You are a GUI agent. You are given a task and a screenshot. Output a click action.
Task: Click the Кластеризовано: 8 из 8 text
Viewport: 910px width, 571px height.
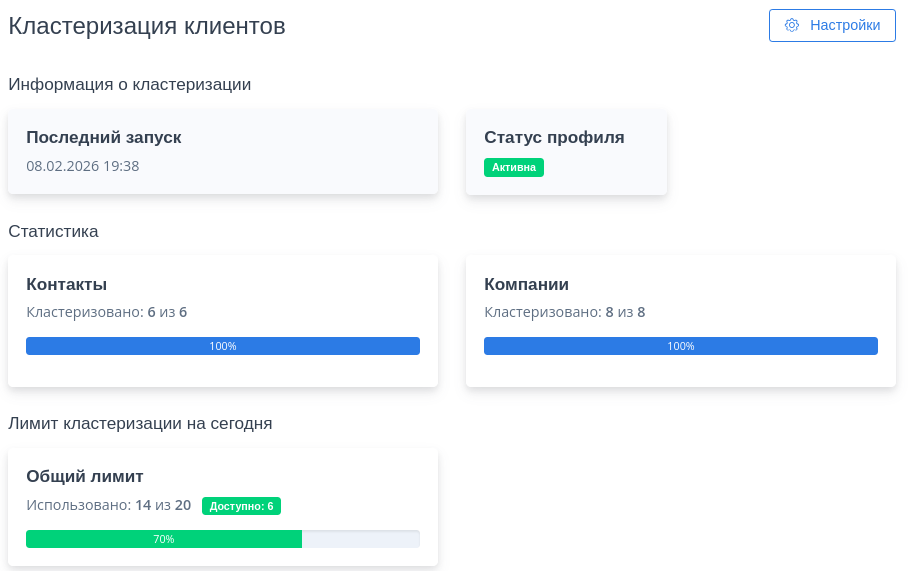click(x=564, y=312)
